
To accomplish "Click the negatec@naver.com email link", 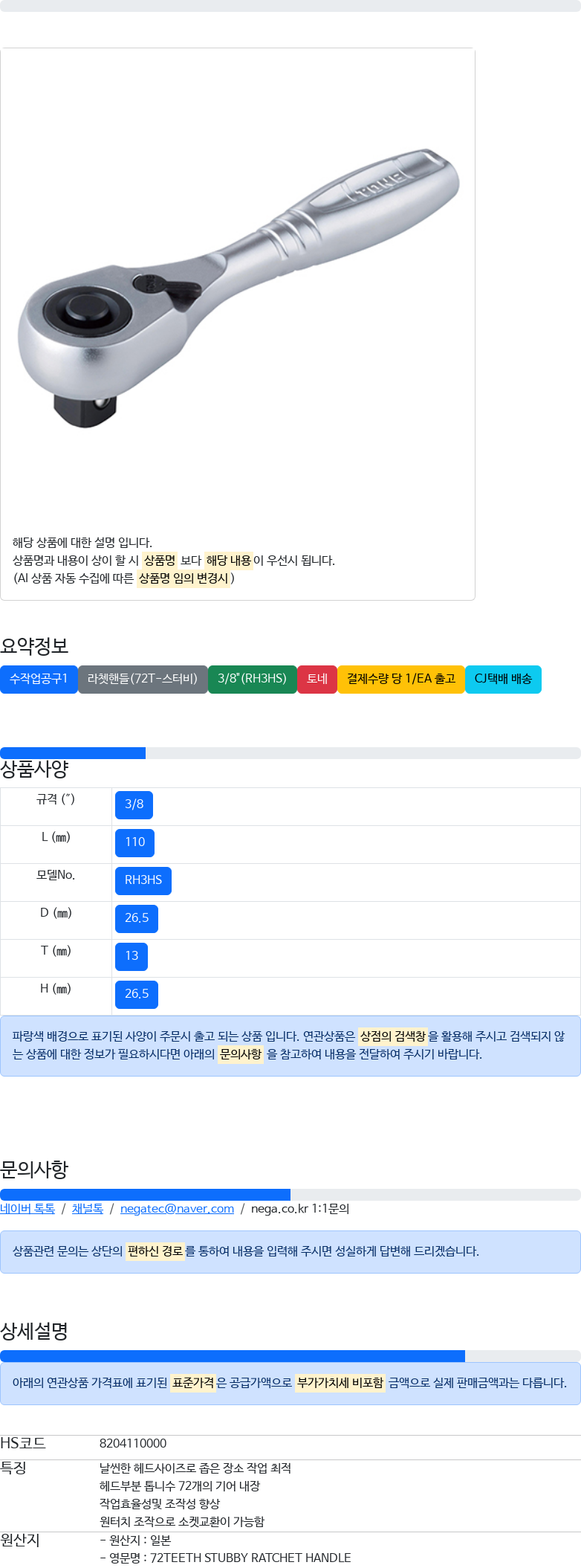I will coord(177,1209).
